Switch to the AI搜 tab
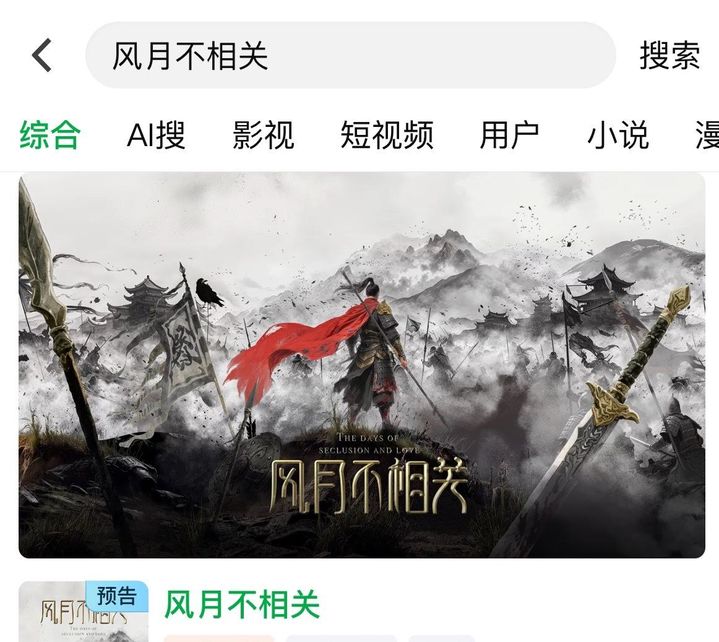This screenshot has width=719, height=642. pos(156,135)
